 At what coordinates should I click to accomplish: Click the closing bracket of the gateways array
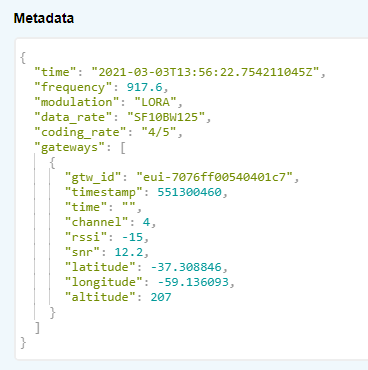click(x=38, y=327)
